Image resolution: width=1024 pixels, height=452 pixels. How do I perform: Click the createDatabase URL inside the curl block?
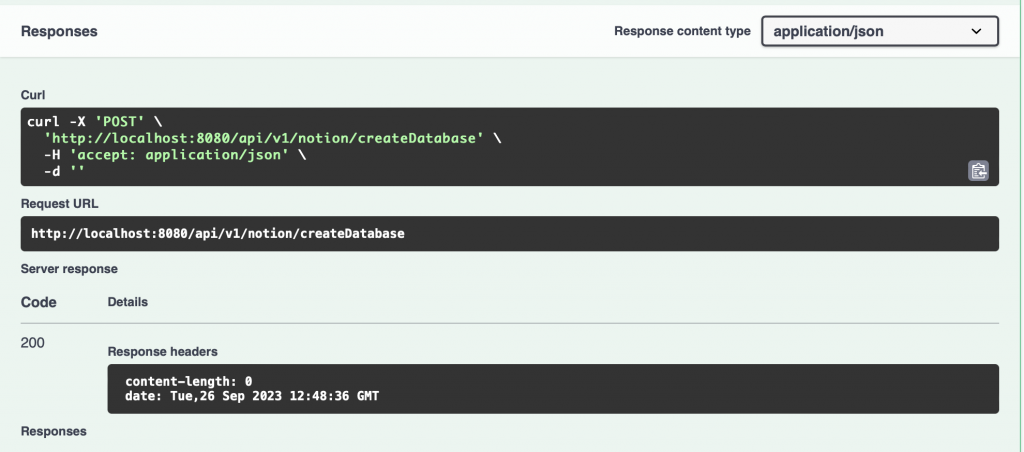click(x=263, y=138)
